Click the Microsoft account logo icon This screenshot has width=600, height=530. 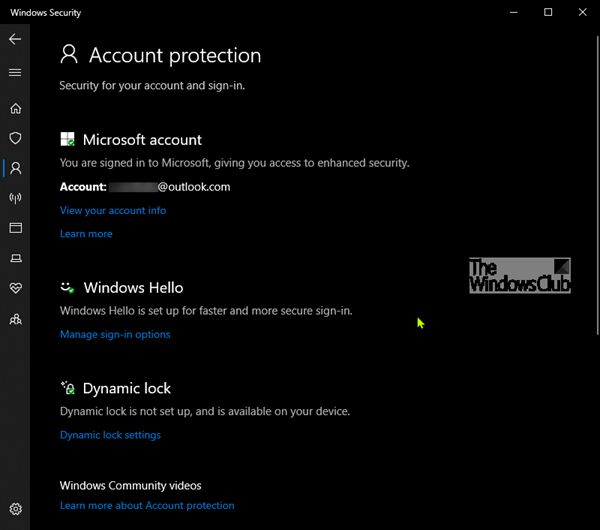67,139
